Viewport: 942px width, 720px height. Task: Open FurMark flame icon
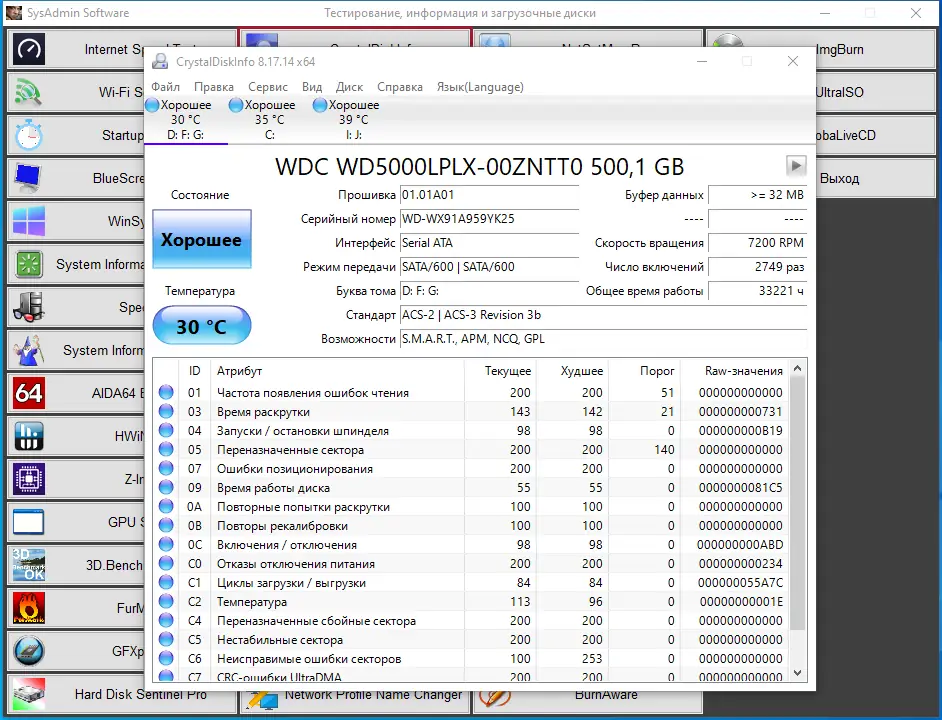[x=28, y=608]
